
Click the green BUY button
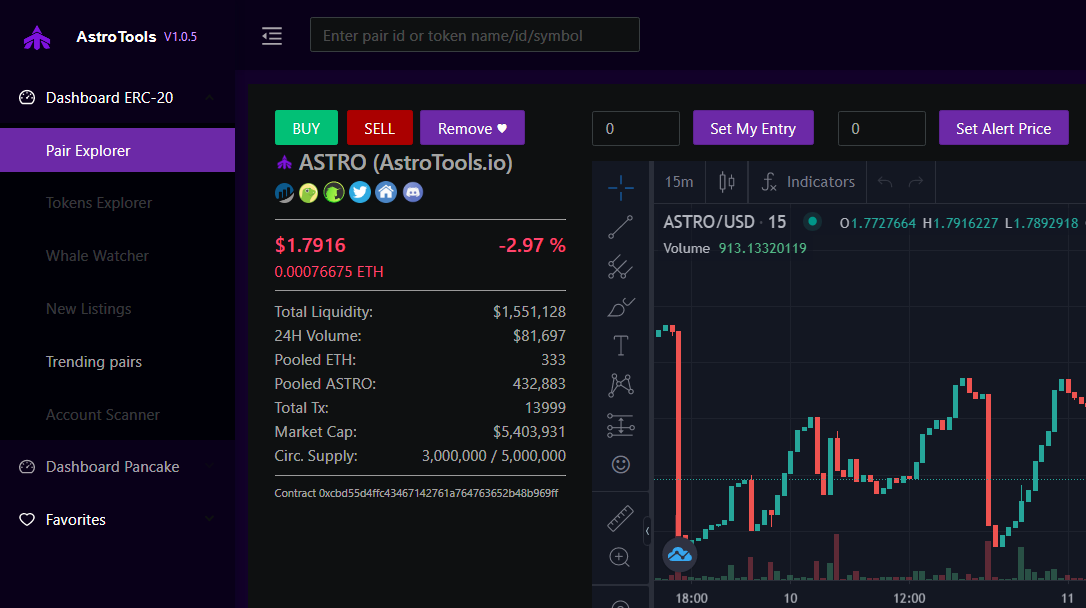pyautogui.click(x=306, y=128)
